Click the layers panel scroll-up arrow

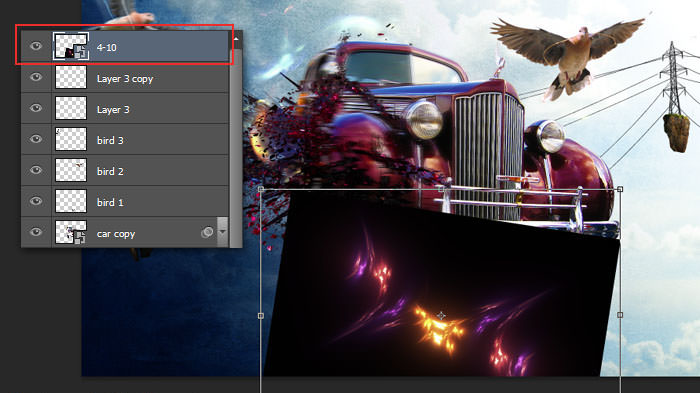click(236, 39)
